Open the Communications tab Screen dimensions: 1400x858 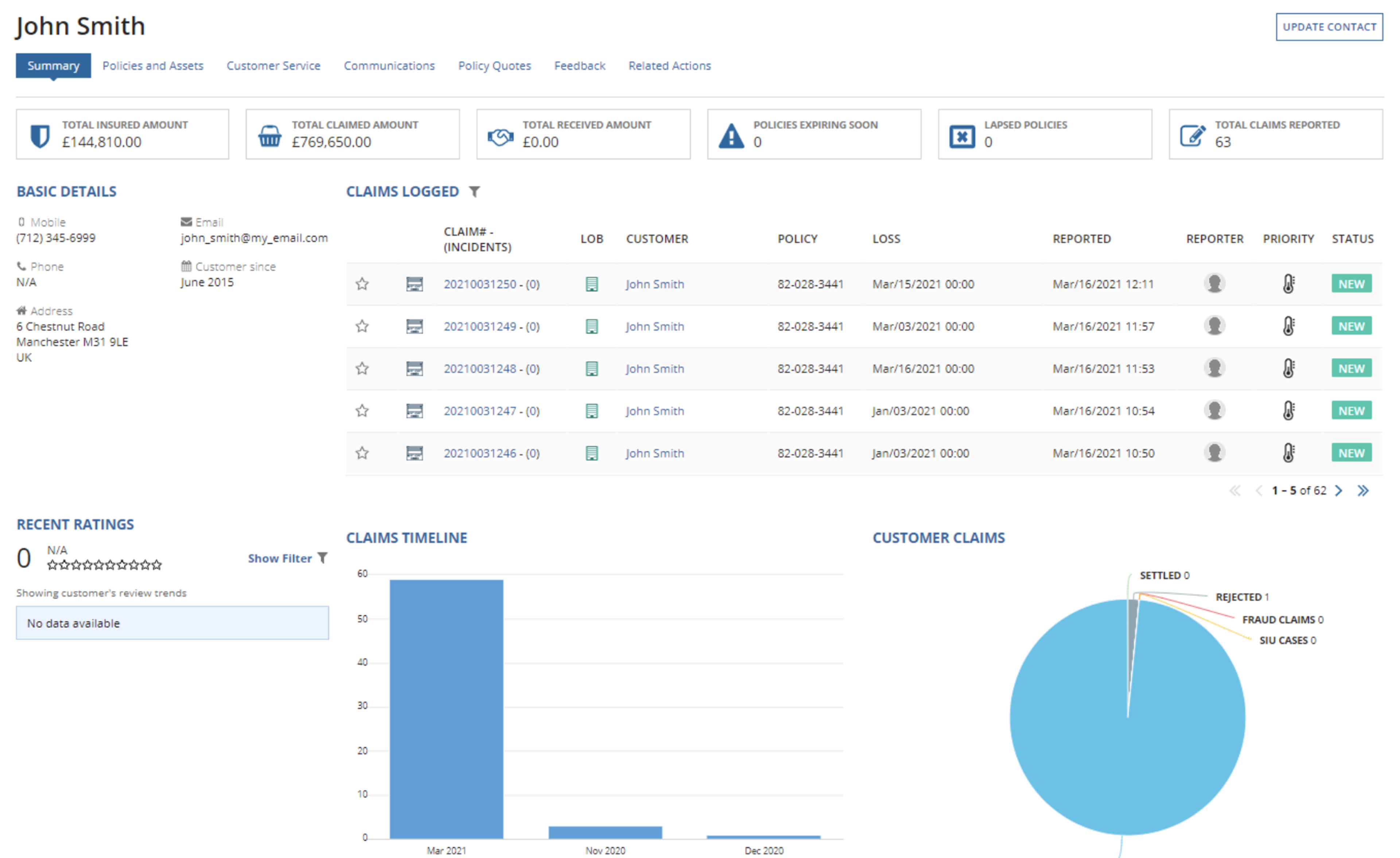click(389, 66)
